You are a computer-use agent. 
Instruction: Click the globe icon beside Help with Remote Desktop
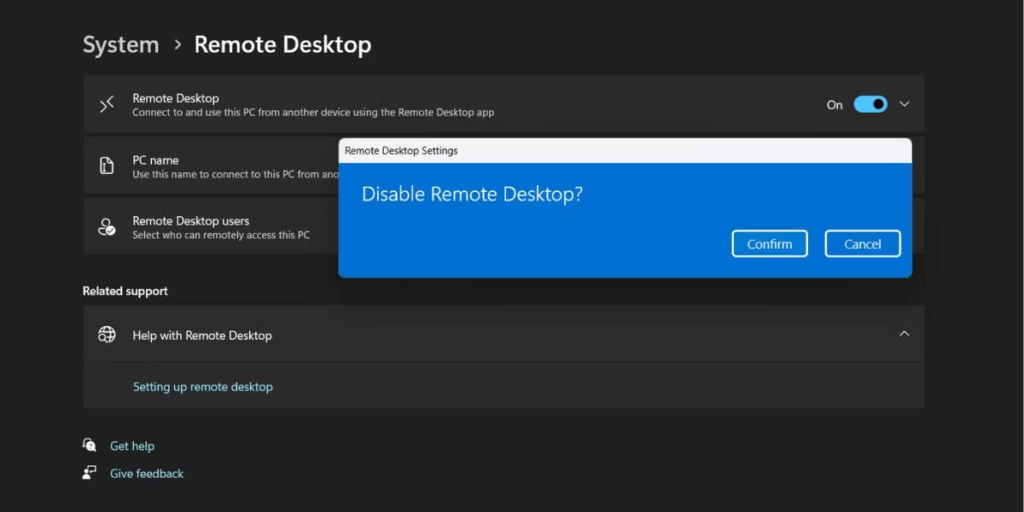(x=107, y=335)
